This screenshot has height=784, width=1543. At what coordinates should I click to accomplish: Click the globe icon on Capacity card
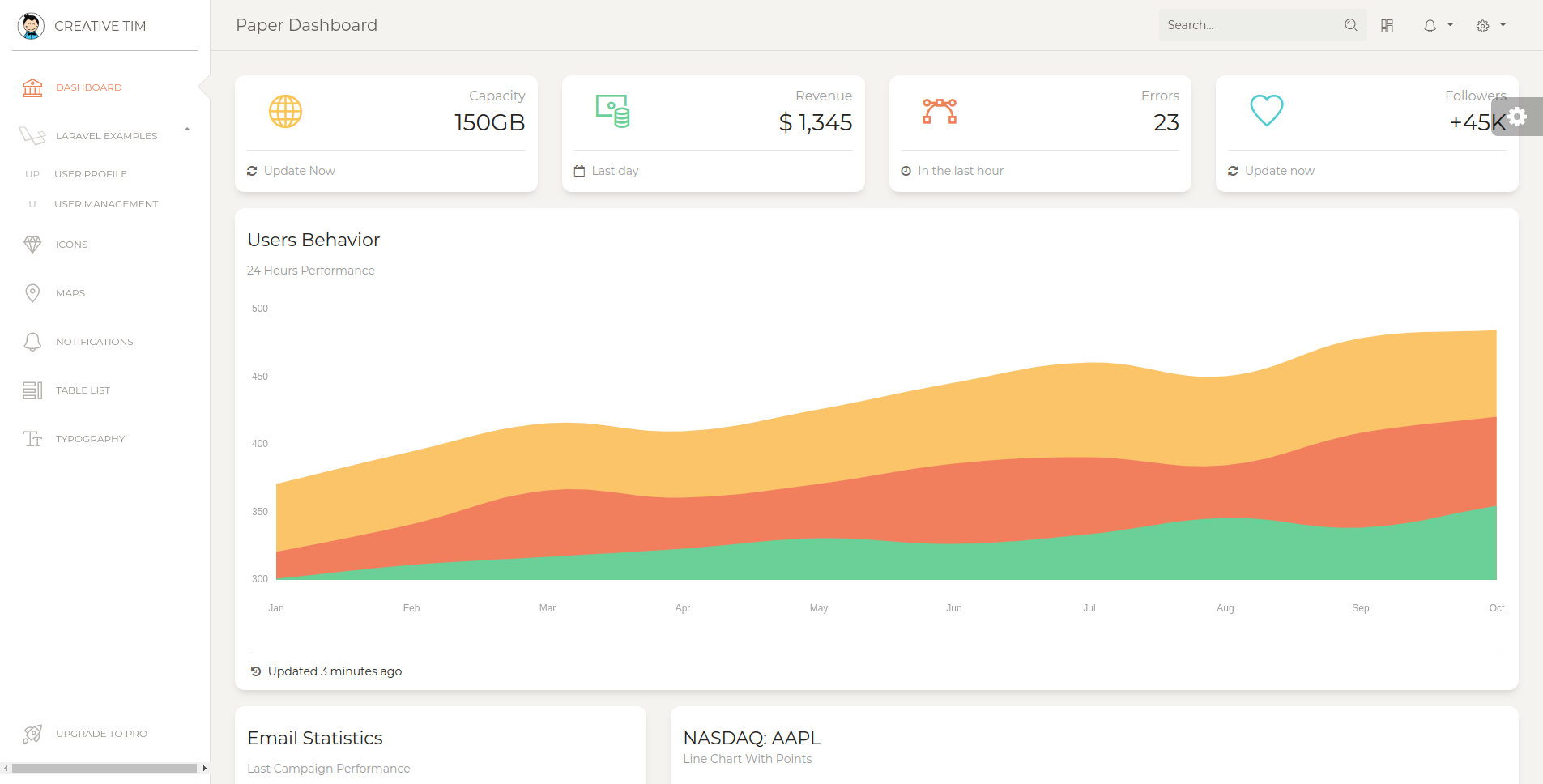(x=285, y=111)
